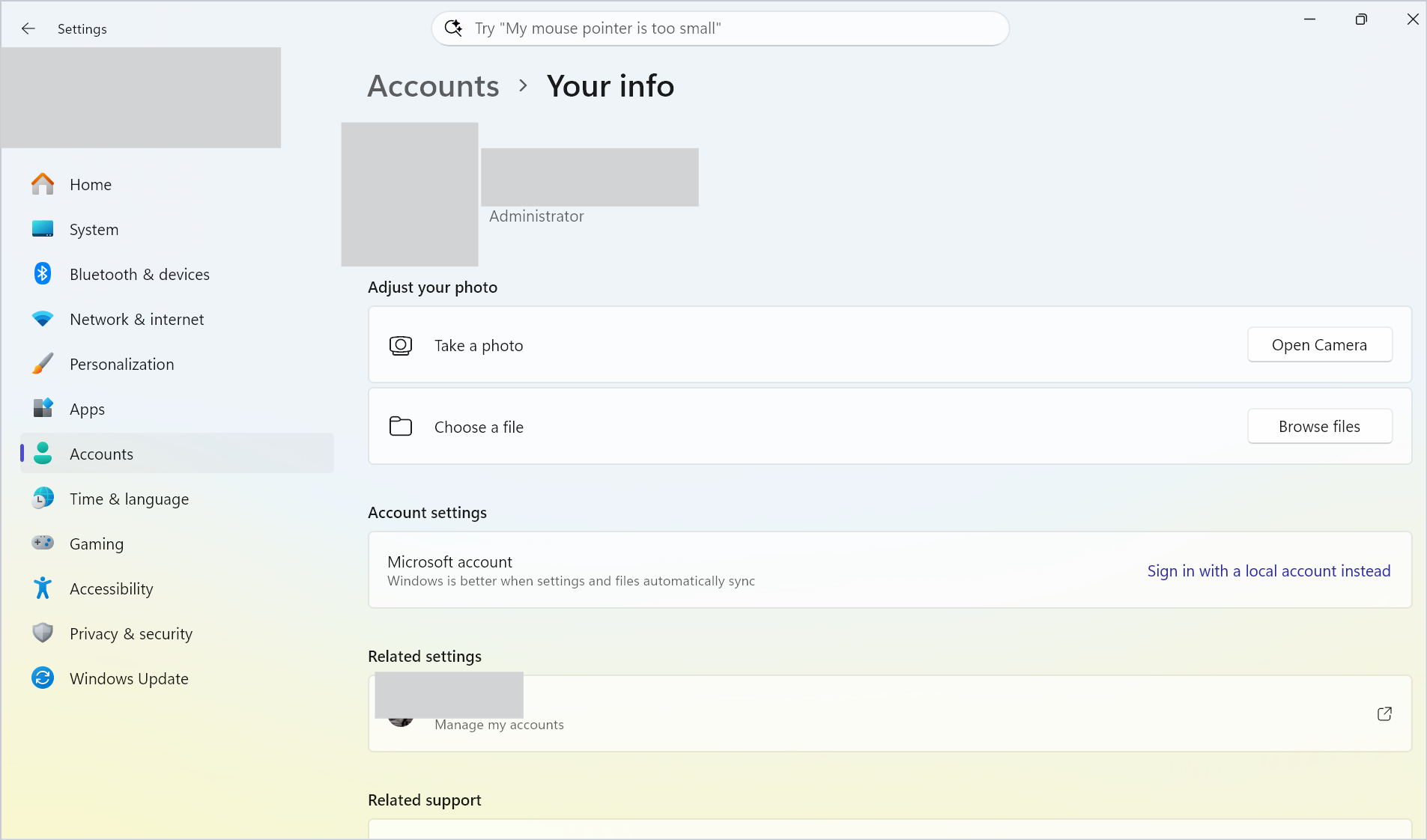The width and height of the screenshot is (1427, 840).
Task: Click the Windows Update refresh icon
Action: pos(43,678)
